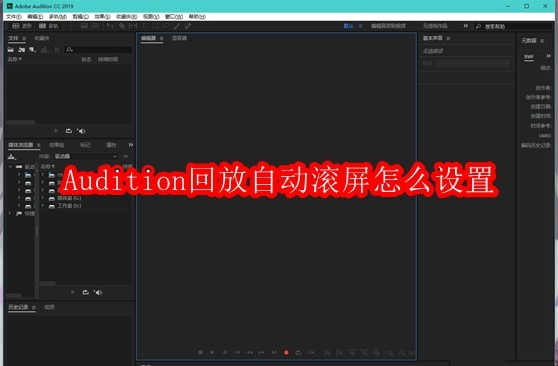Expand the 媒体盘 (G:) drive

coord(43,198)
